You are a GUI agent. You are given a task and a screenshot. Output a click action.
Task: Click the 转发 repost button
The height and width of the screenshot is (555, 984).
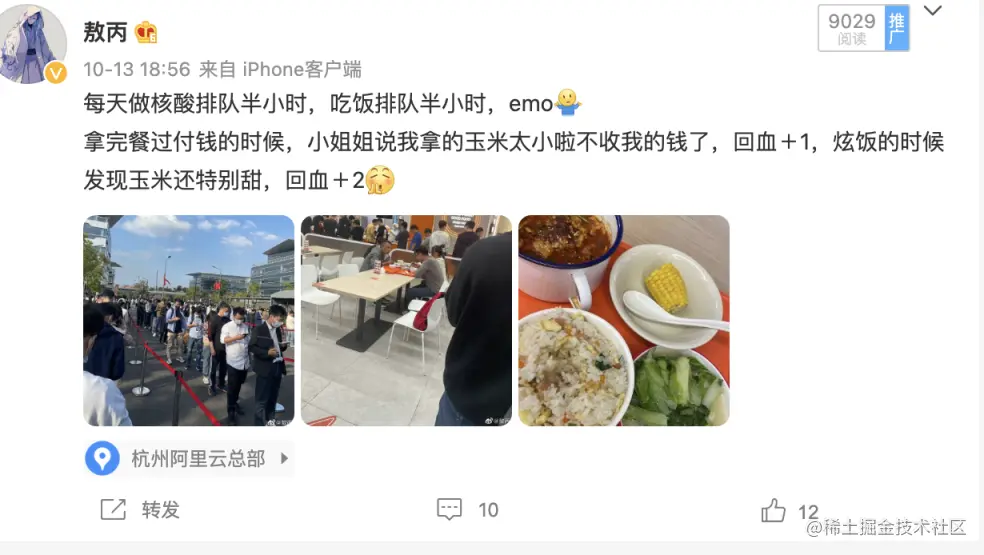click(161, 510)
